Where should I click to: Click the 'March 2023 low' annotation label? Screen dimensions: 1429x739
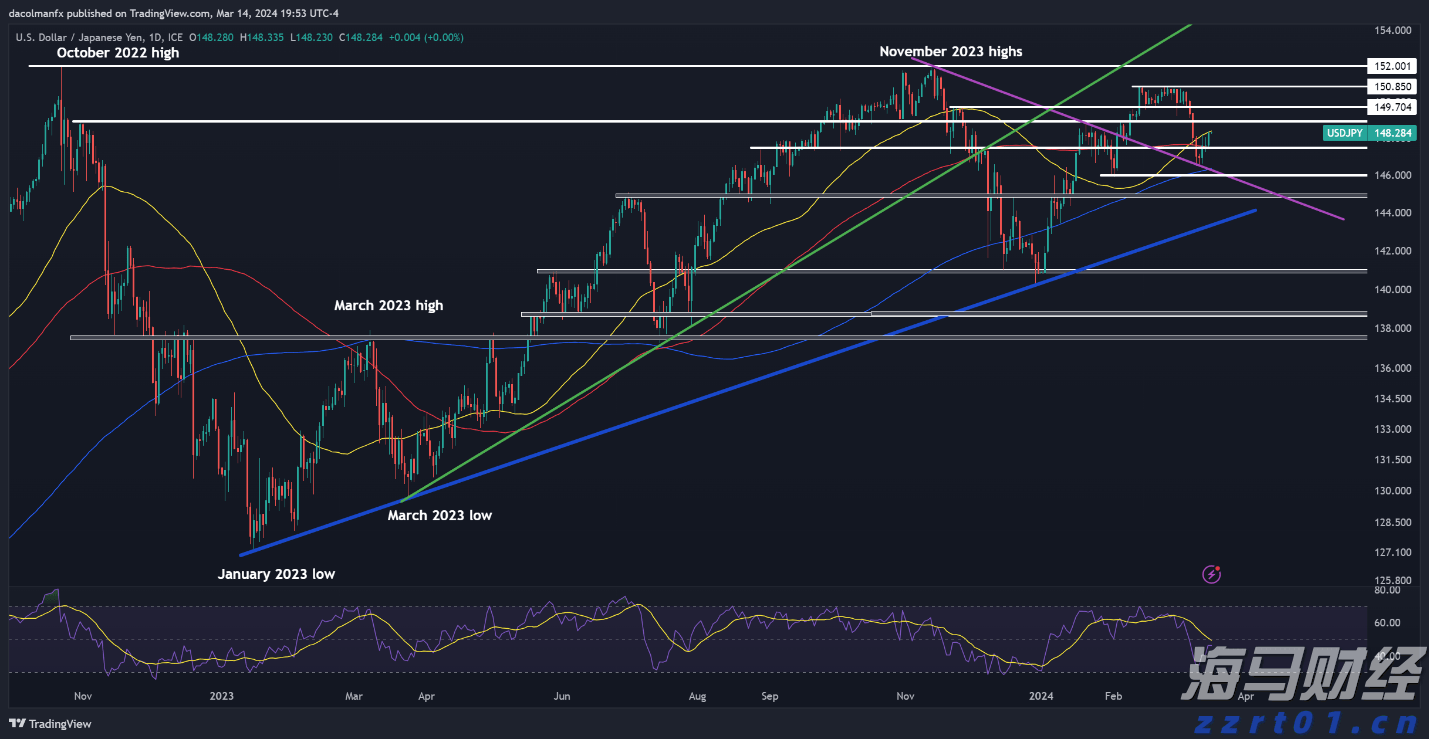[439, 516]
